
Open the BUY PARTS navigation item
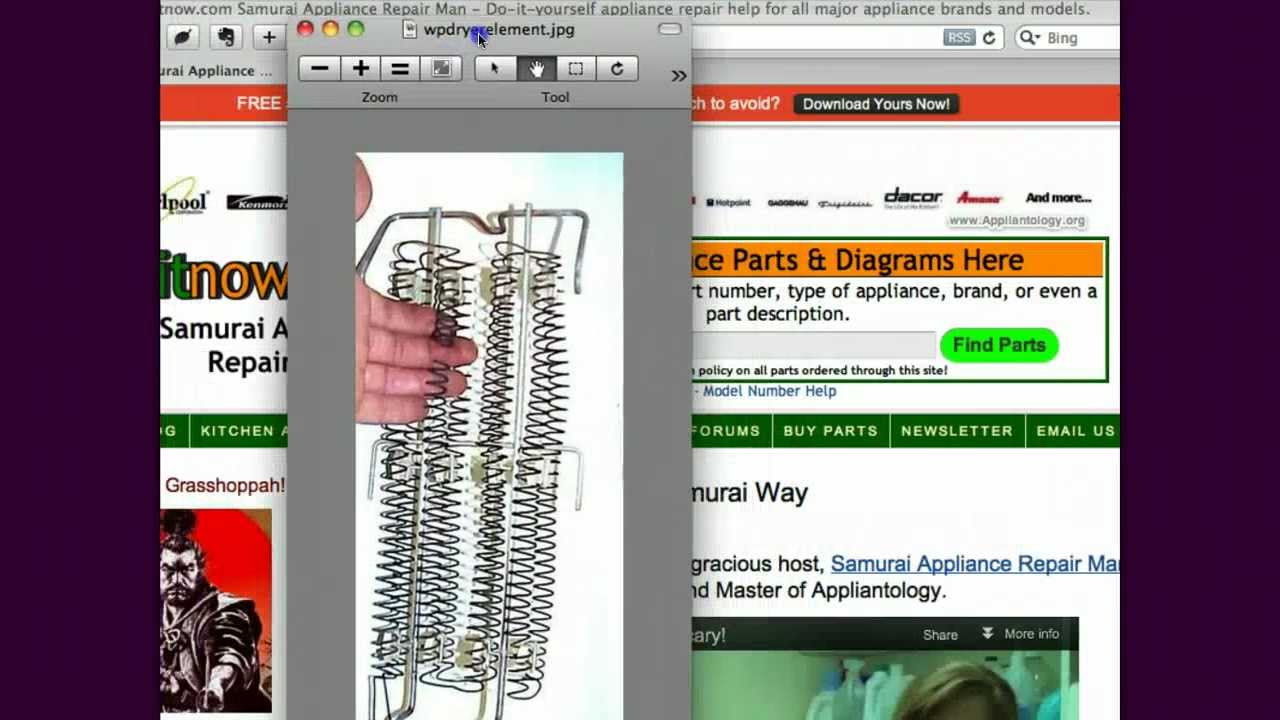coord(830,431)
